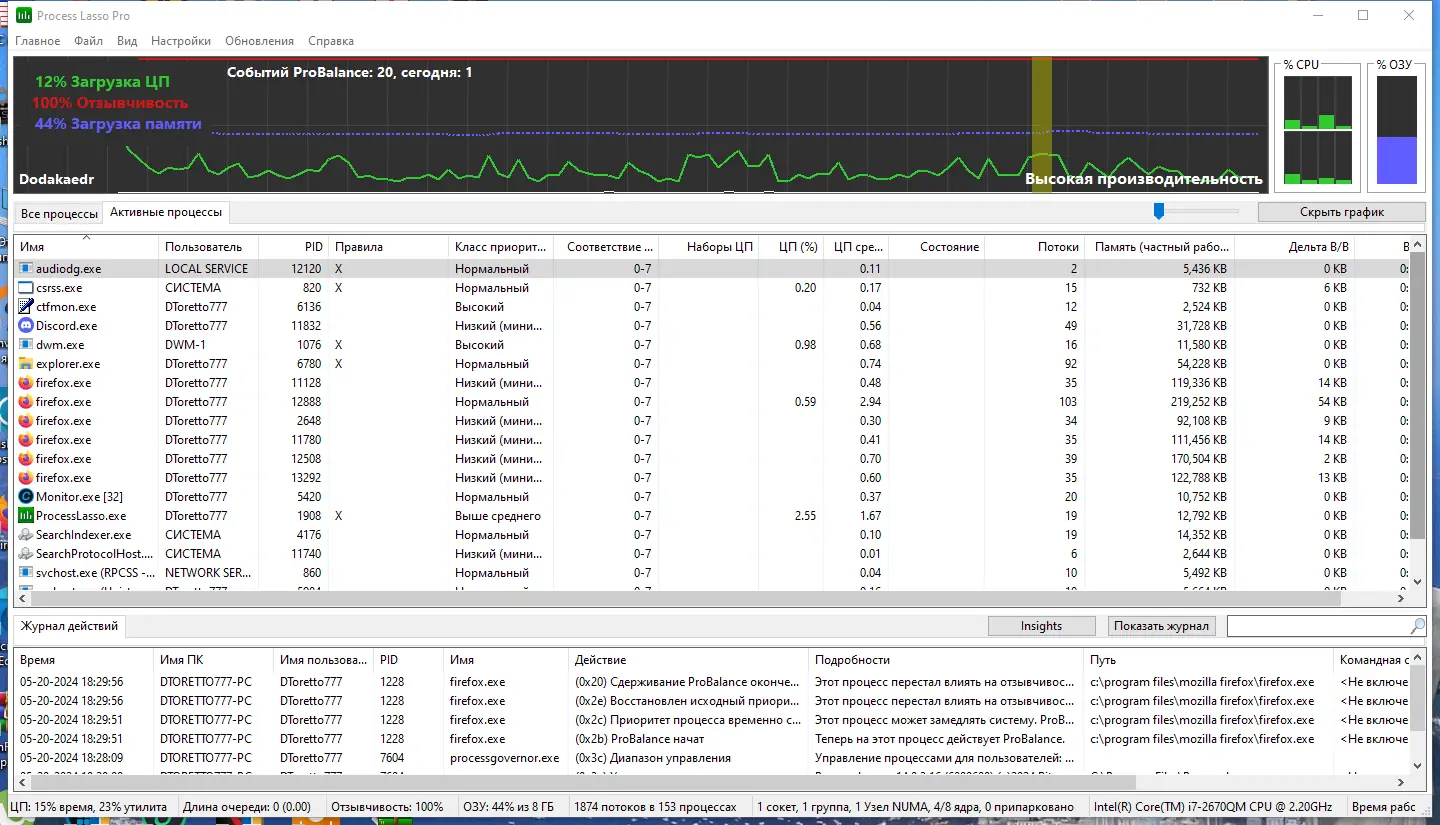Select the Firefox icon in the PID 13292 row
This screenshot has width=1440, height=825.
pyautogui.click(x=26, y=478)
